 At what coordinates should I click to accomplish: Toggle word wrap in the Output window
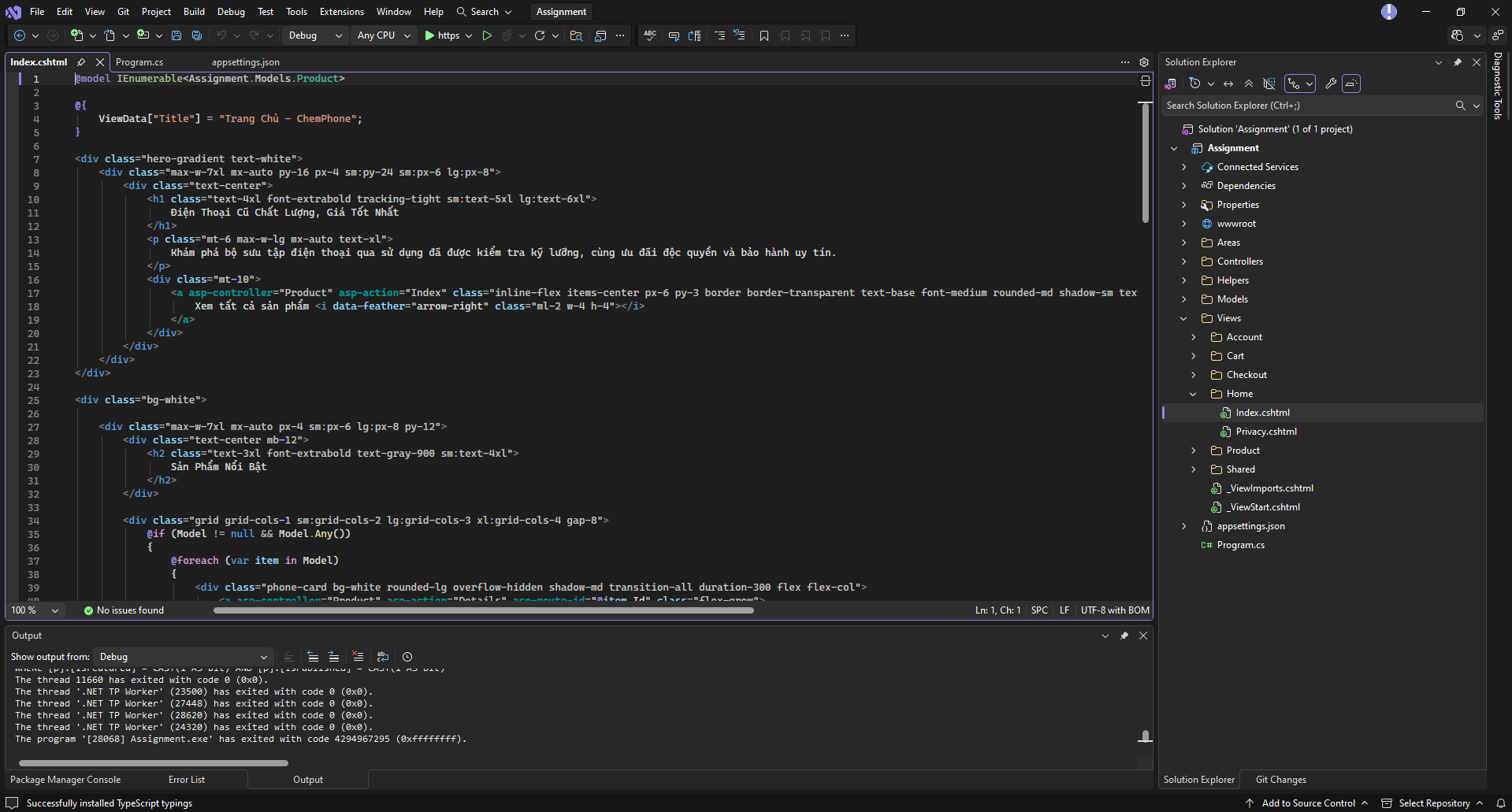[383, 657]
